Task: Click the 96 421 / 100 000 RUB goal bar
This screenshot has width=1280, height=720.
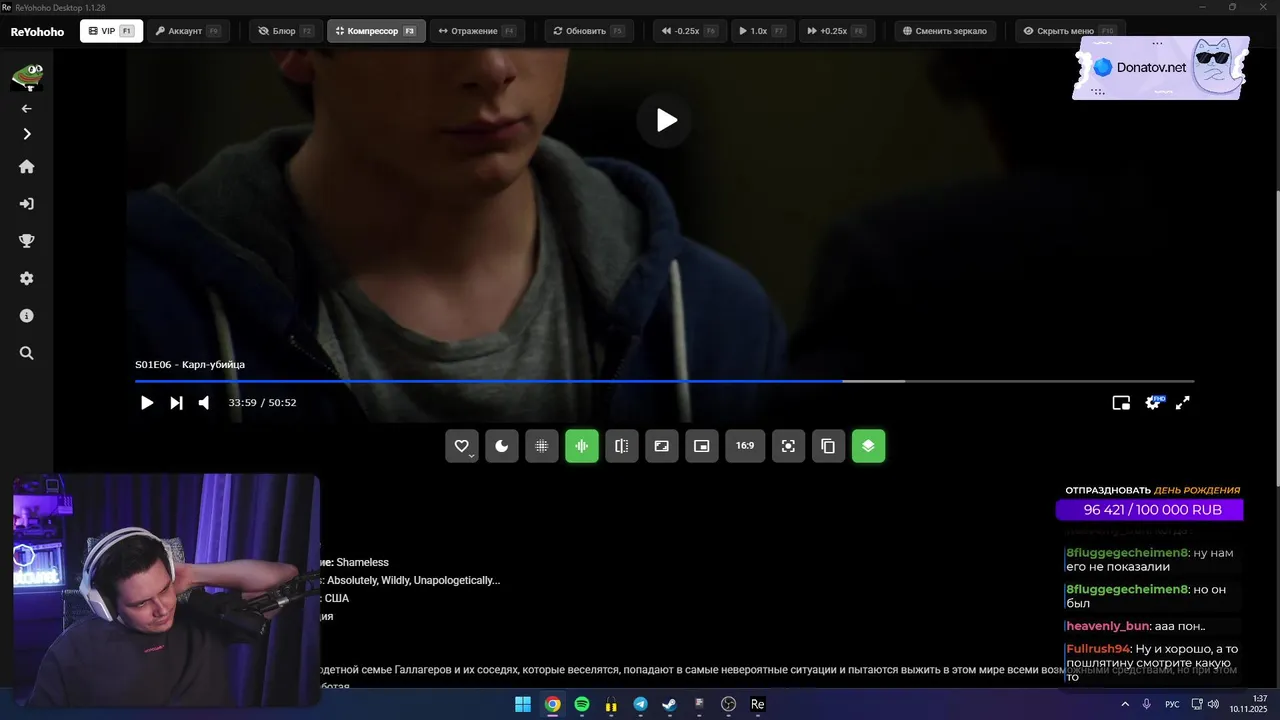Action: click(1150, 510)
